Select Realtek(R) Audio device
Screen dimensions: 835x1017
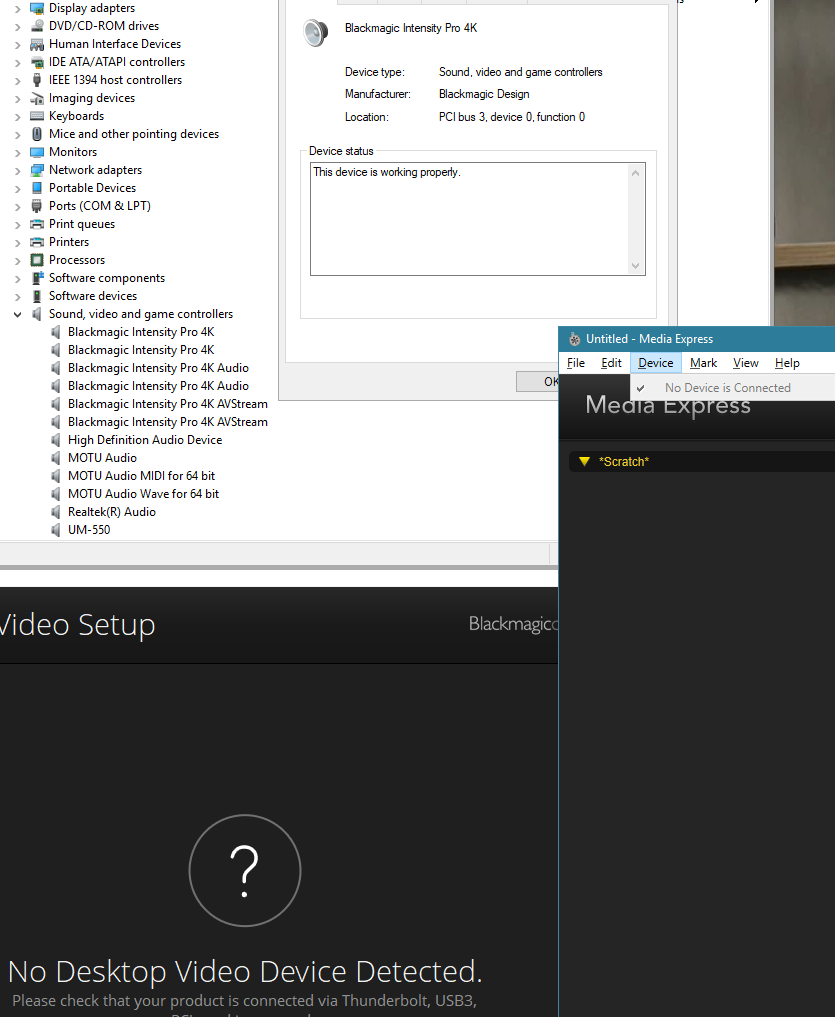pyautogui.click(x=112, y=512)
